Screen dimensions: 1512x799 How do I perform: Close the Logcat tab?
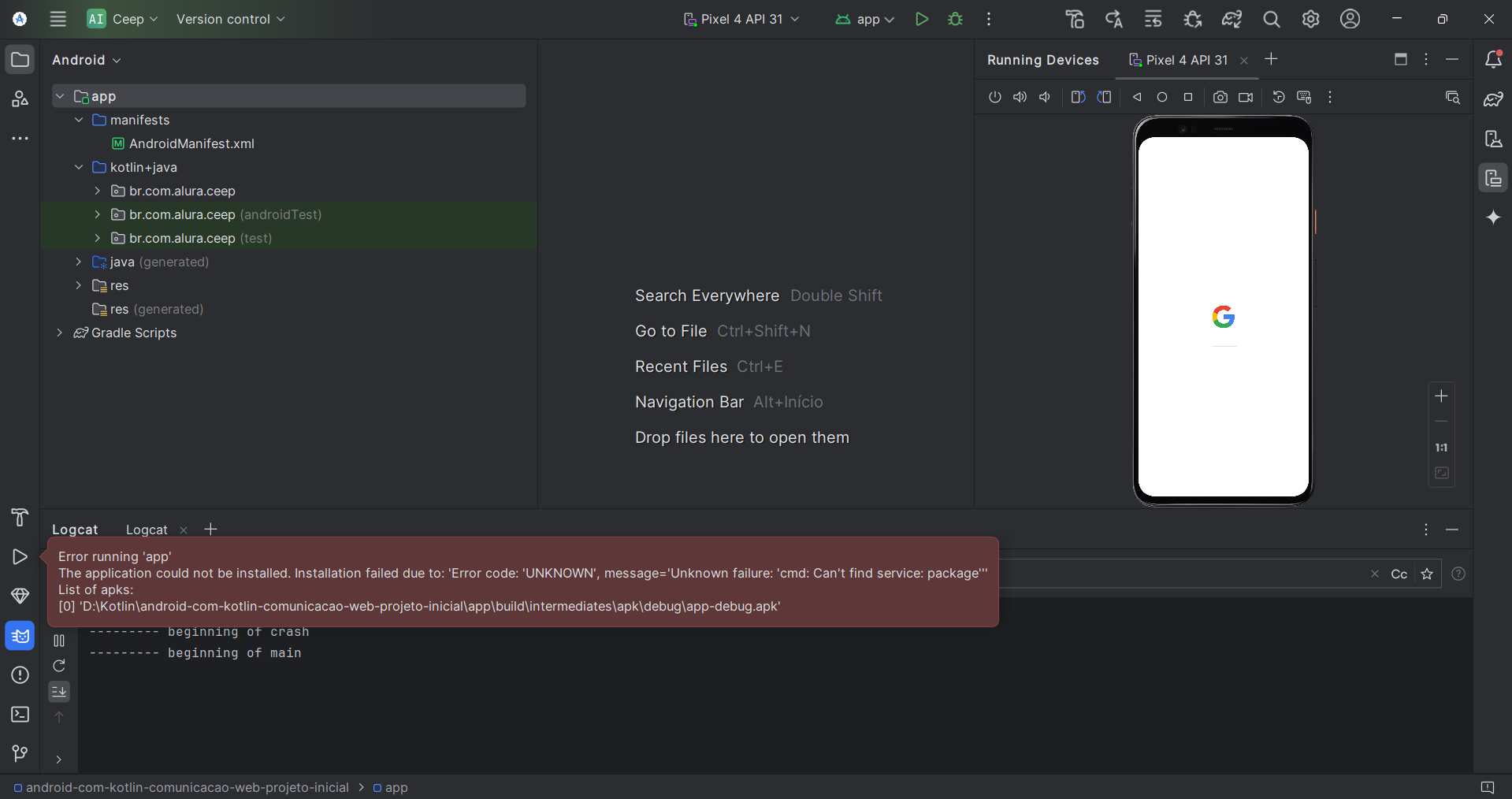184,530
